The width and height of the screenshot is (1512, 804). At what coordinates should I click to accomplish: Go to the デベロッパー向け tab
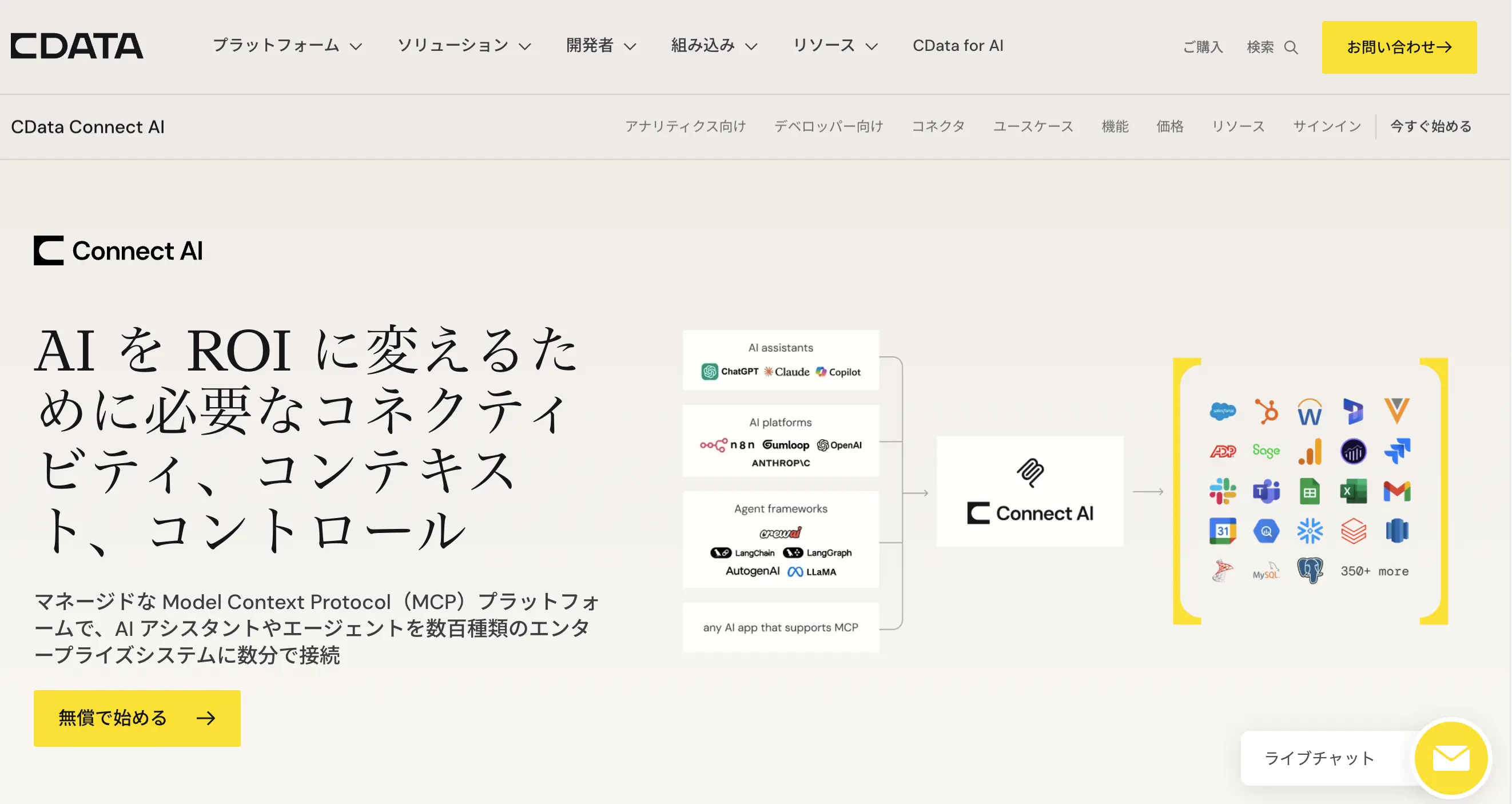[828, 126]
